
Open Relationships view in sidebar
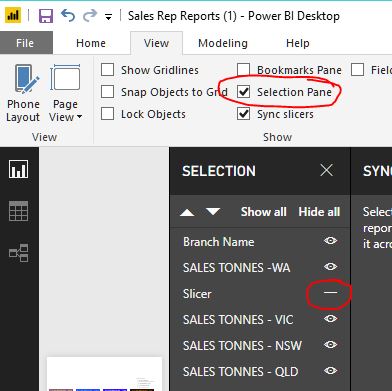click(x=18, y=253)
